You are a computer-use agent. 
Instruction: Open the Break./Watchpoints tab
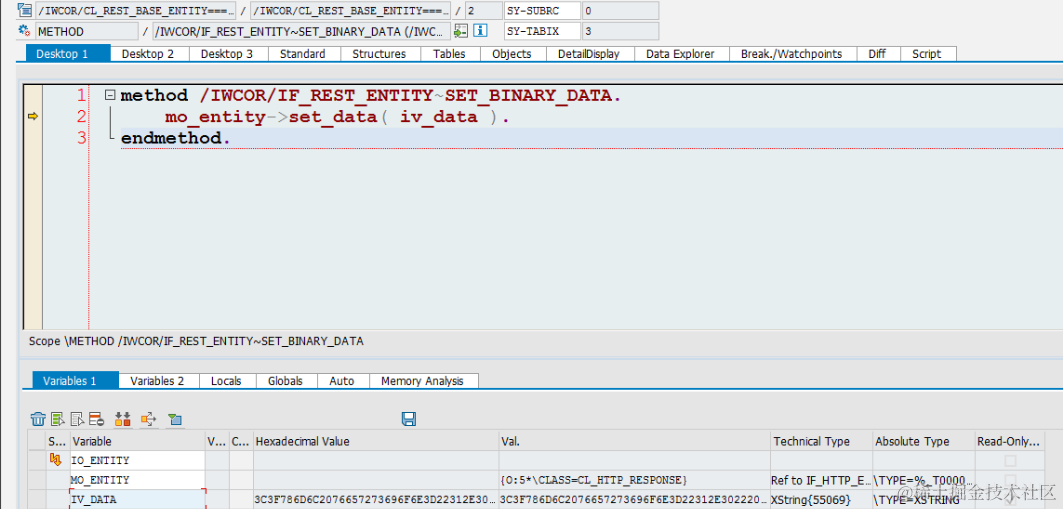[791, 54]
